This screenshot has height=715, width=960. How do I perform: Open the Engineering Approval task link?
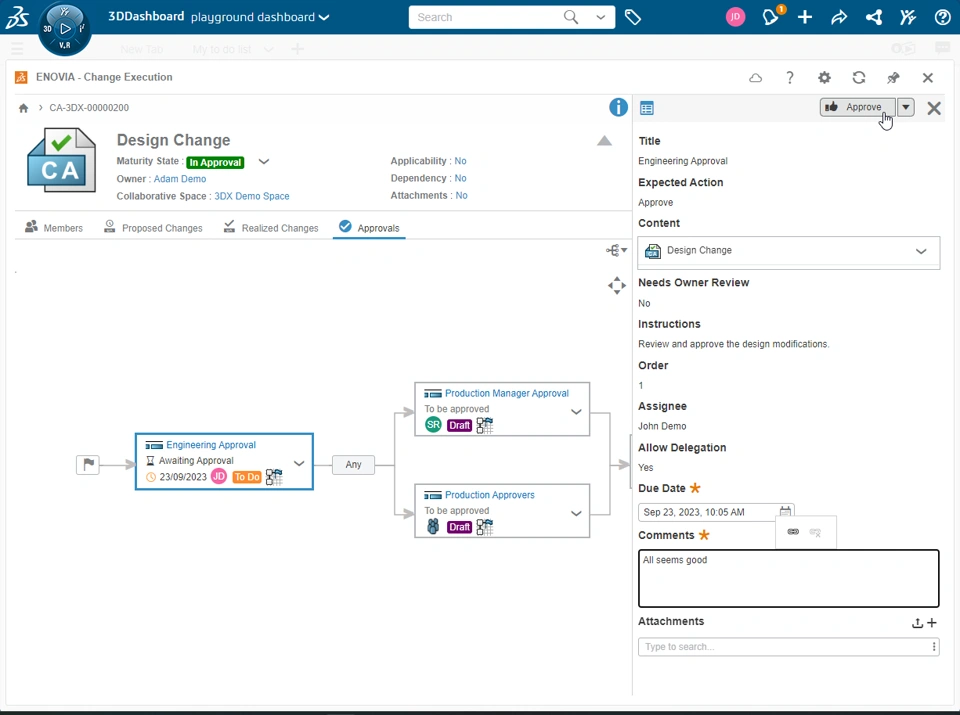pos(211,444)
